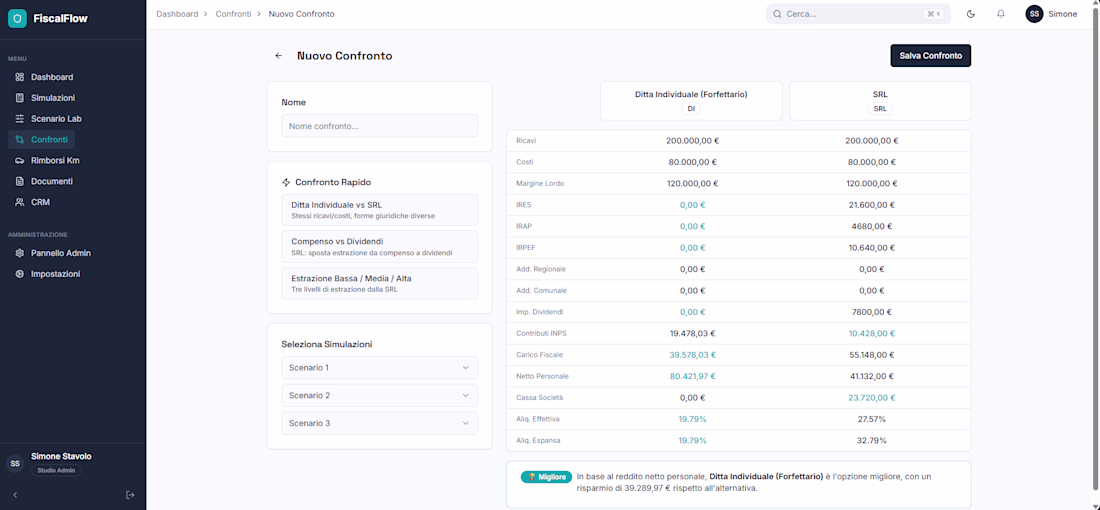Click the Salva Confronto button
Viewport: 1100px width, 510px height.
930,56
